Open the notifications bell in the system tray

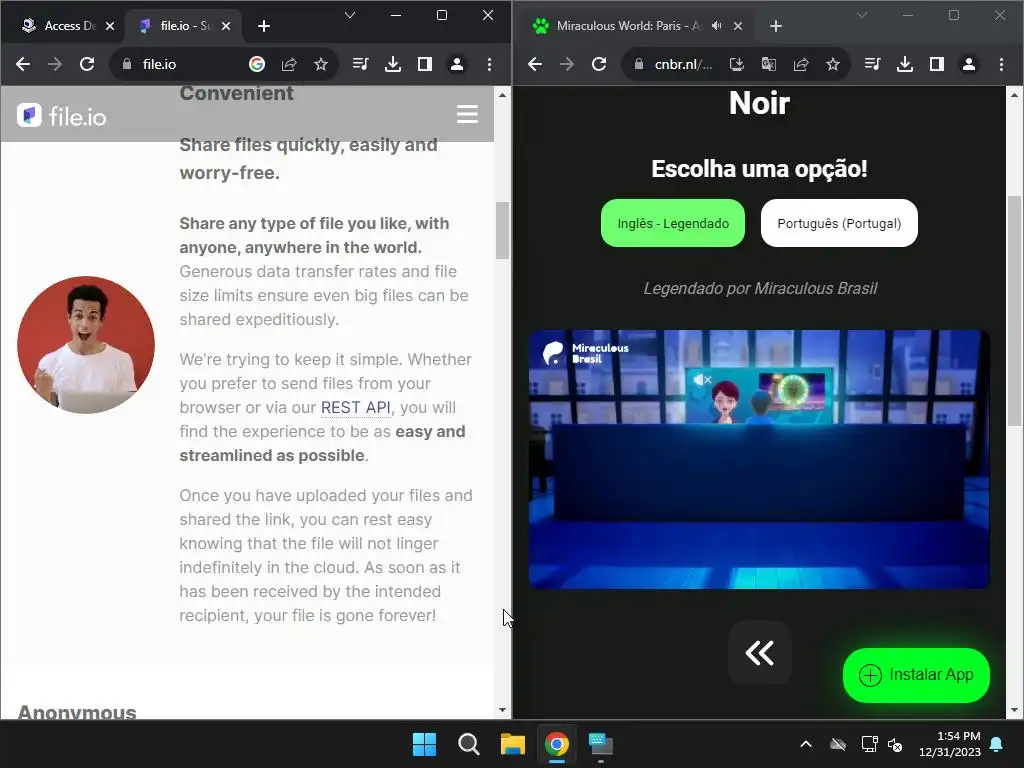pyautogui.click(x=997, y=744)
